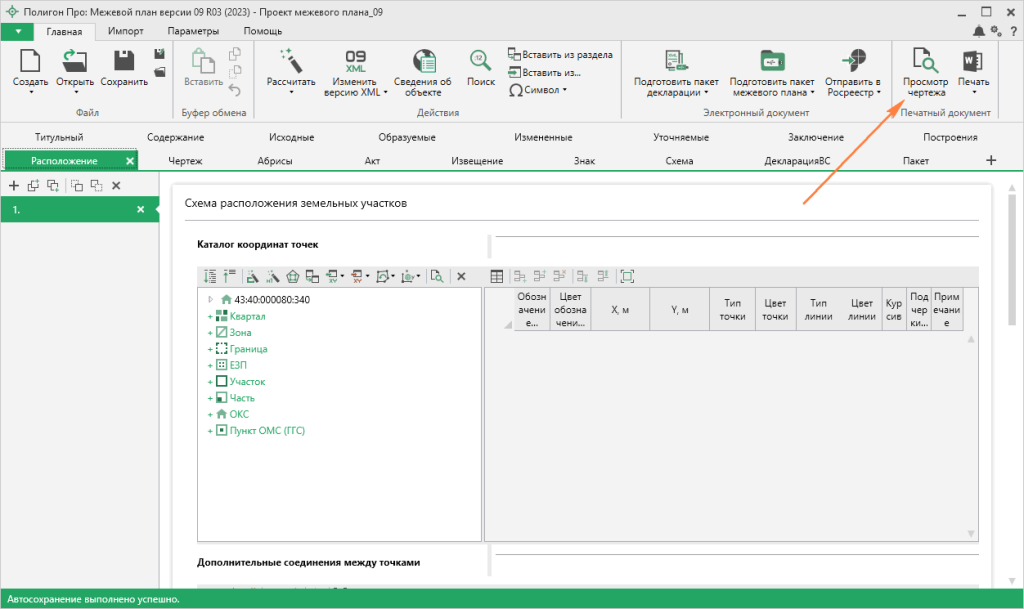
Task: Click delete X icon in catalog toolbar
Action: coord(461,276)
